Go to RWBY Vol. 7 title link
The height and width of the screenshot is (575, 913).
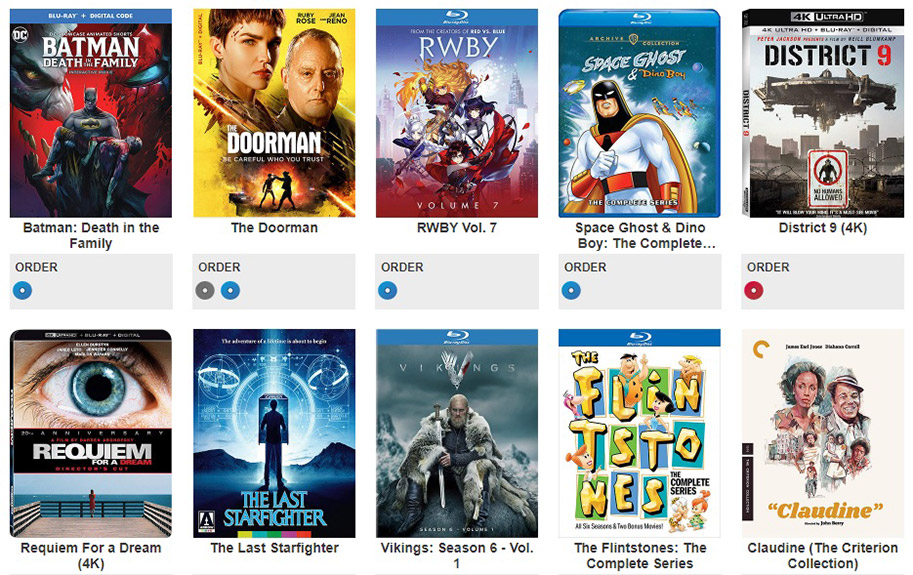[457, 228]
